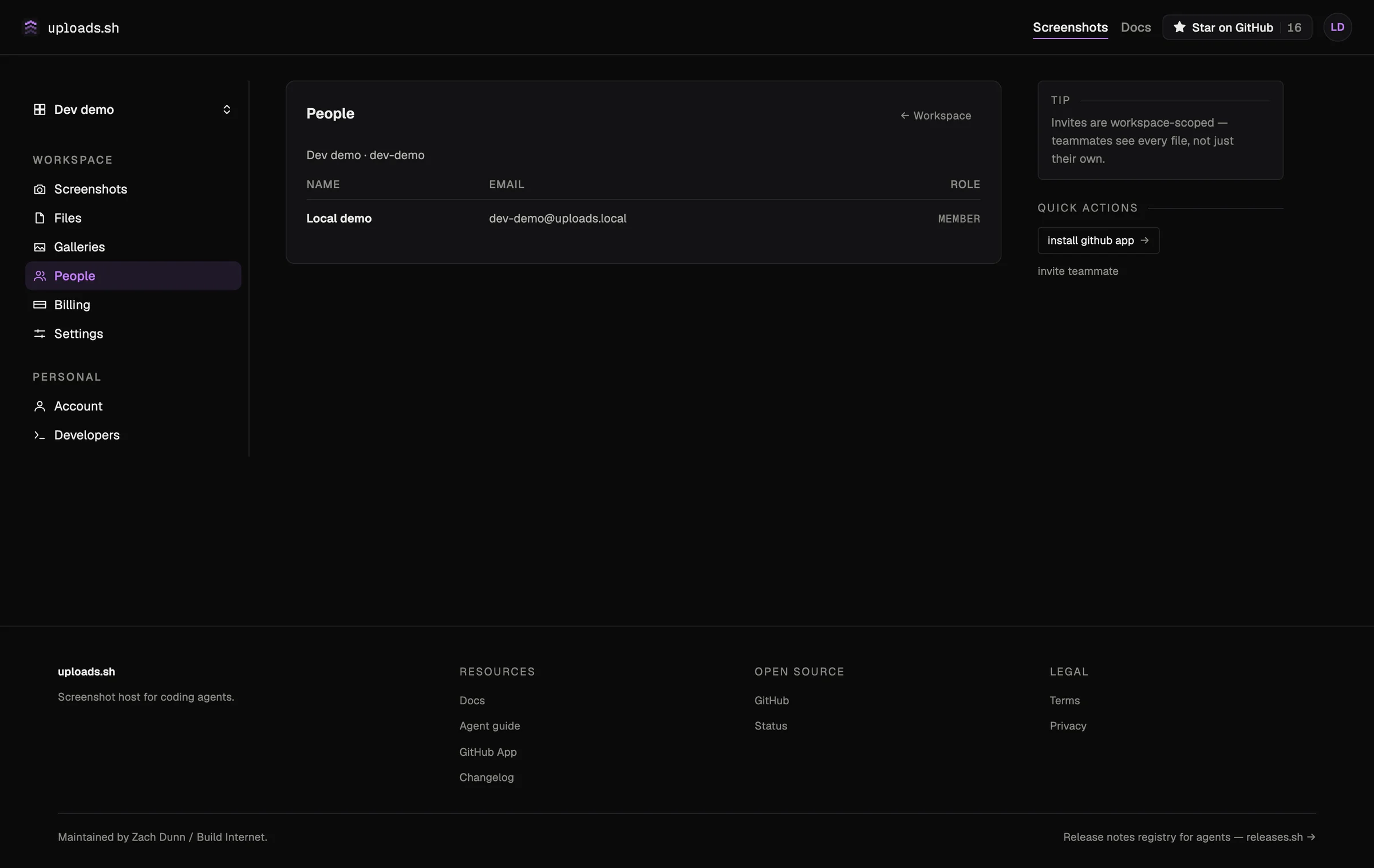Open the LD user avatar menu

(1337, 27)
